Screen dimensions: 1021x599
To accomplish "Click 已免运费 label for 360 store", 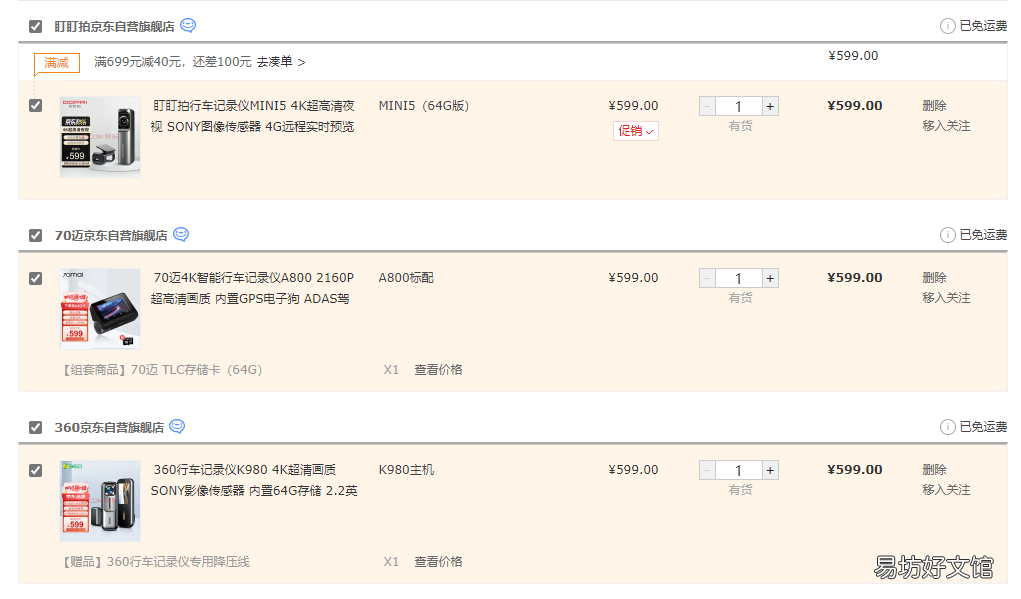I will [x=983, y=427].
